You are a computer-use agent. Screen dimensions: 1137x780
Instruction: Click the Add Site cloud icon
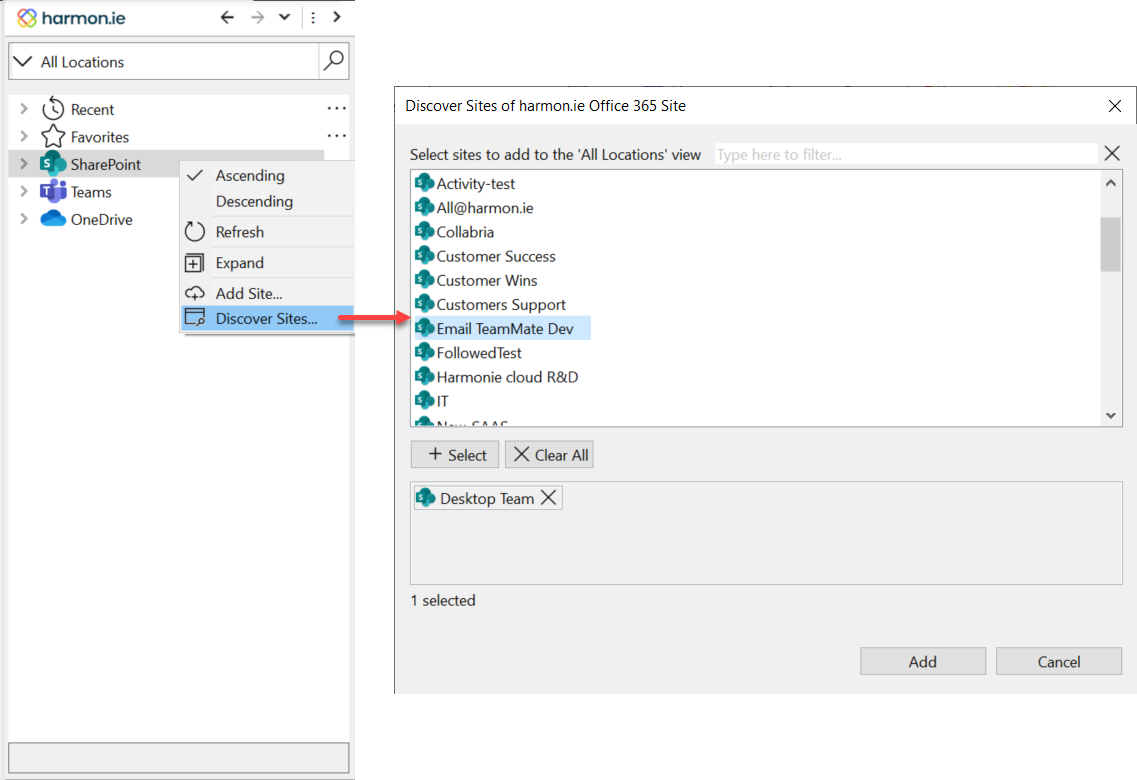[195, 294]
